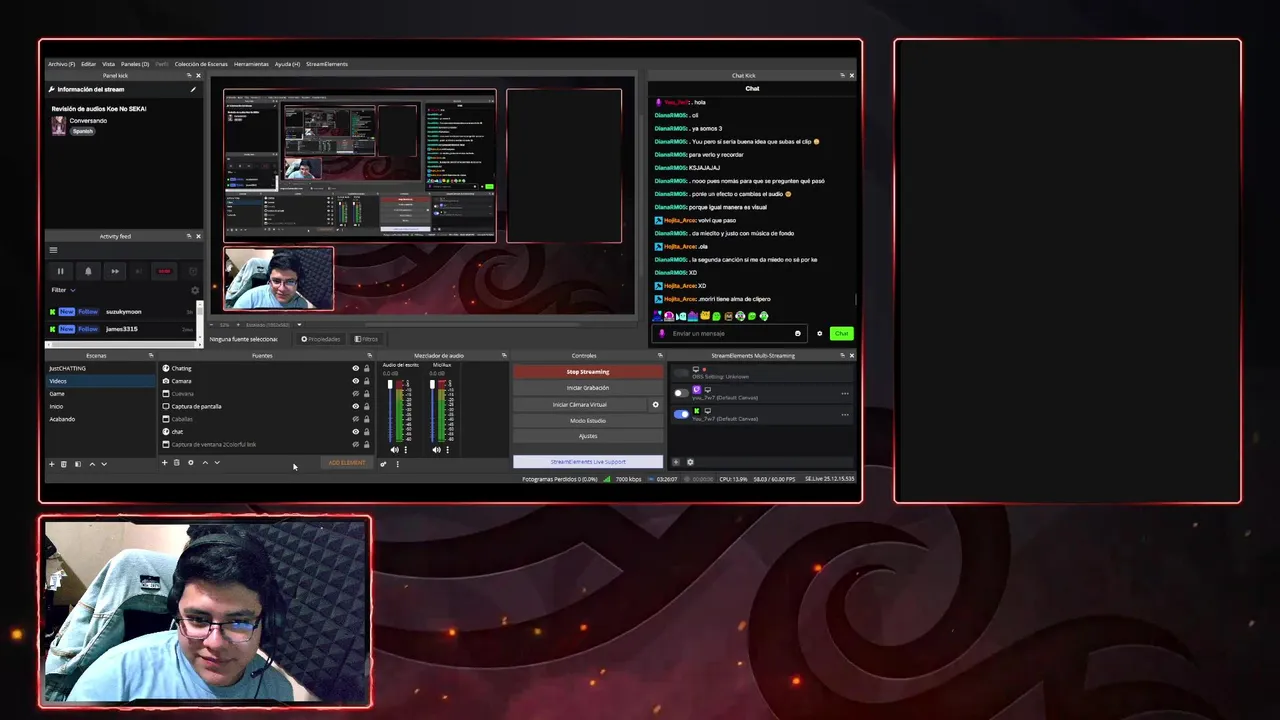Remove selected source with trash icon

177,462
